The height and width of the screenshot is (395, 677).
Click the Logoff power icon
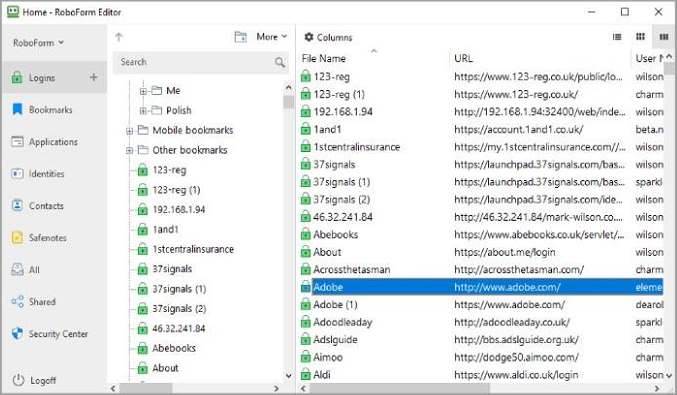click(18, 380)
